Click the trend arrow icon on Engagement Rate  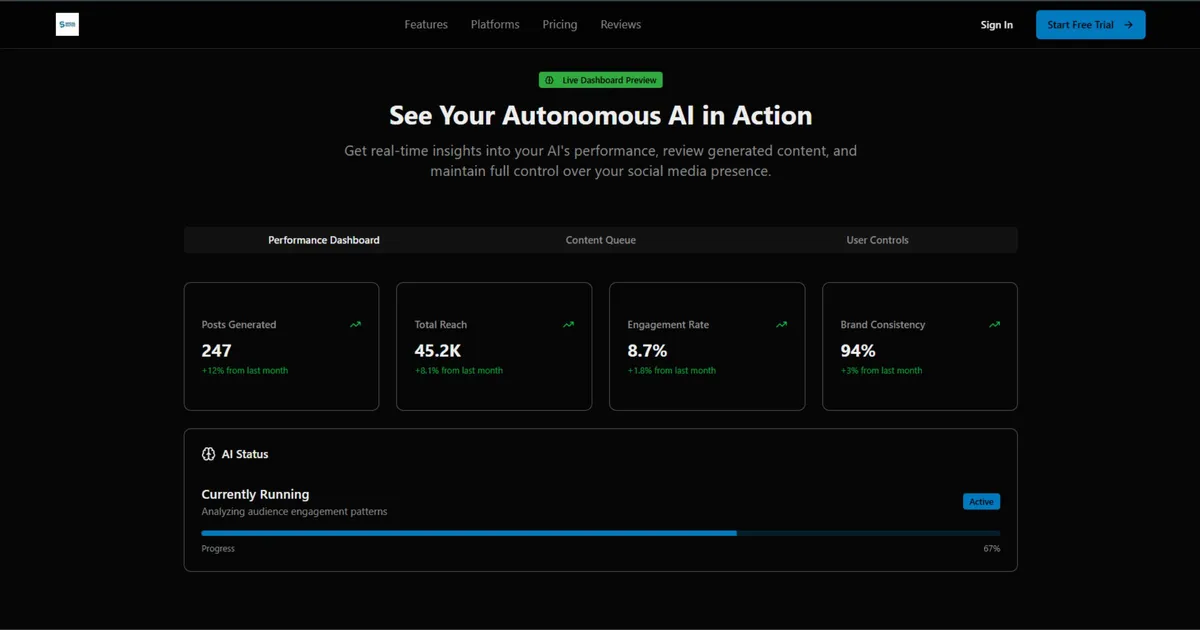(x=781, y=325)
